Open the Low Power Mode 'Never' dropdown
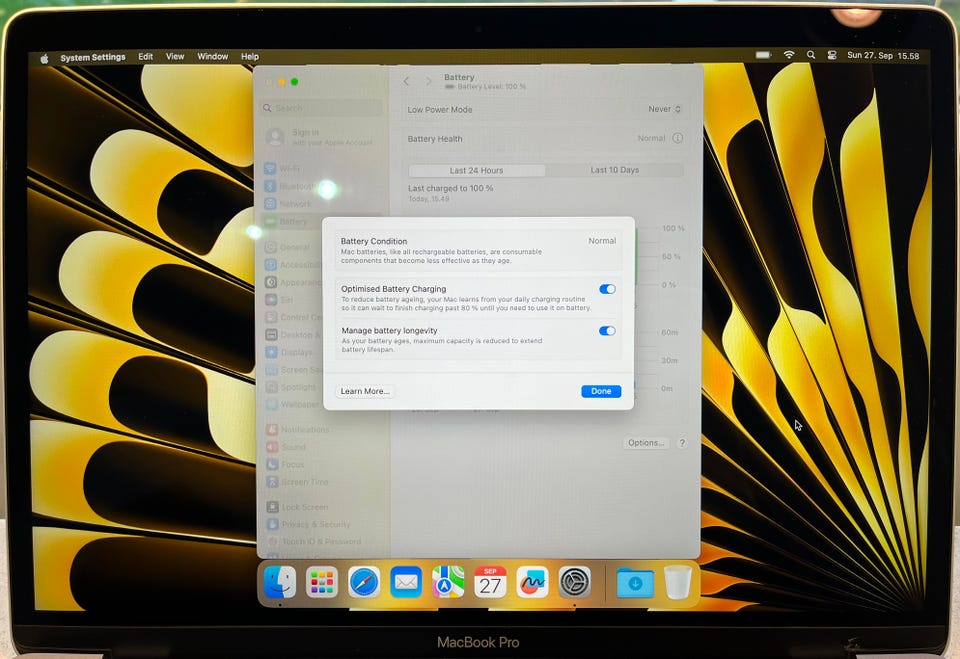This screenshot has width=960, height=659. [664, 109]
